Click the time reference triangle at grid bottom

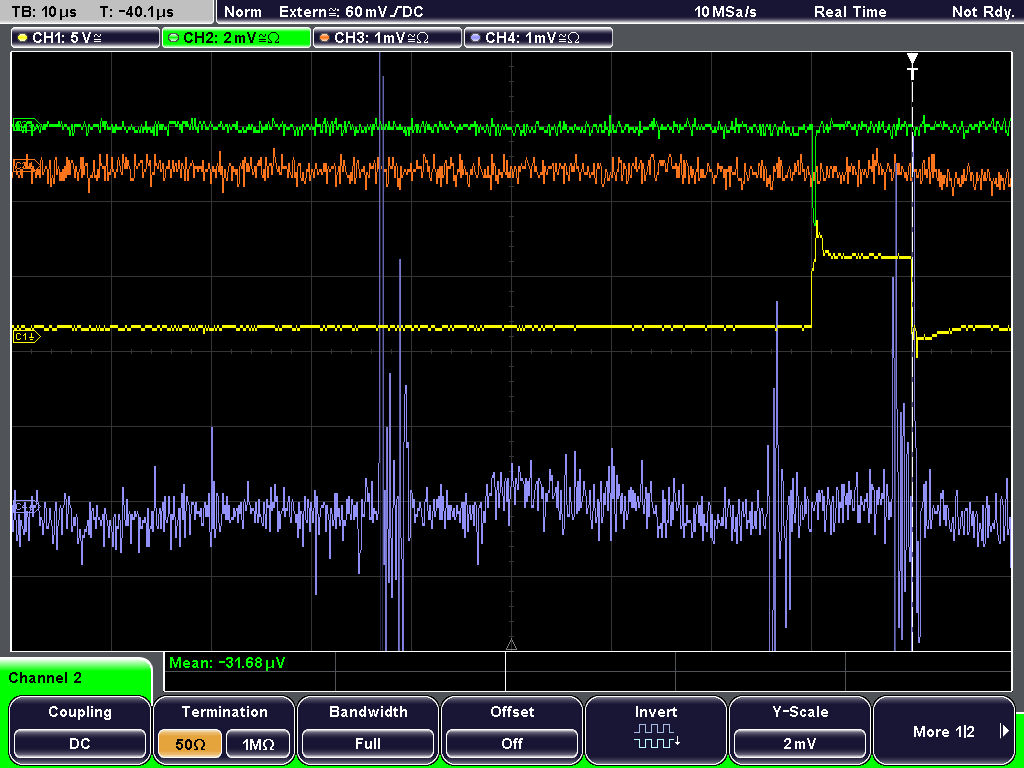(x=511, y=645)
